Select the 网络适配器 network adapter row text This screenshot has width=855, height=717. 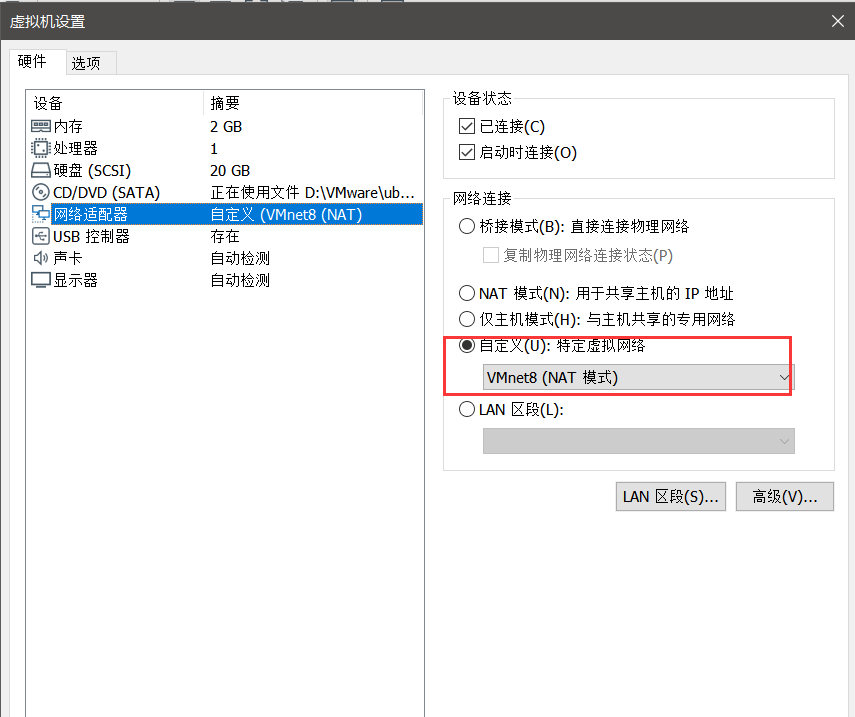point(91,214)
